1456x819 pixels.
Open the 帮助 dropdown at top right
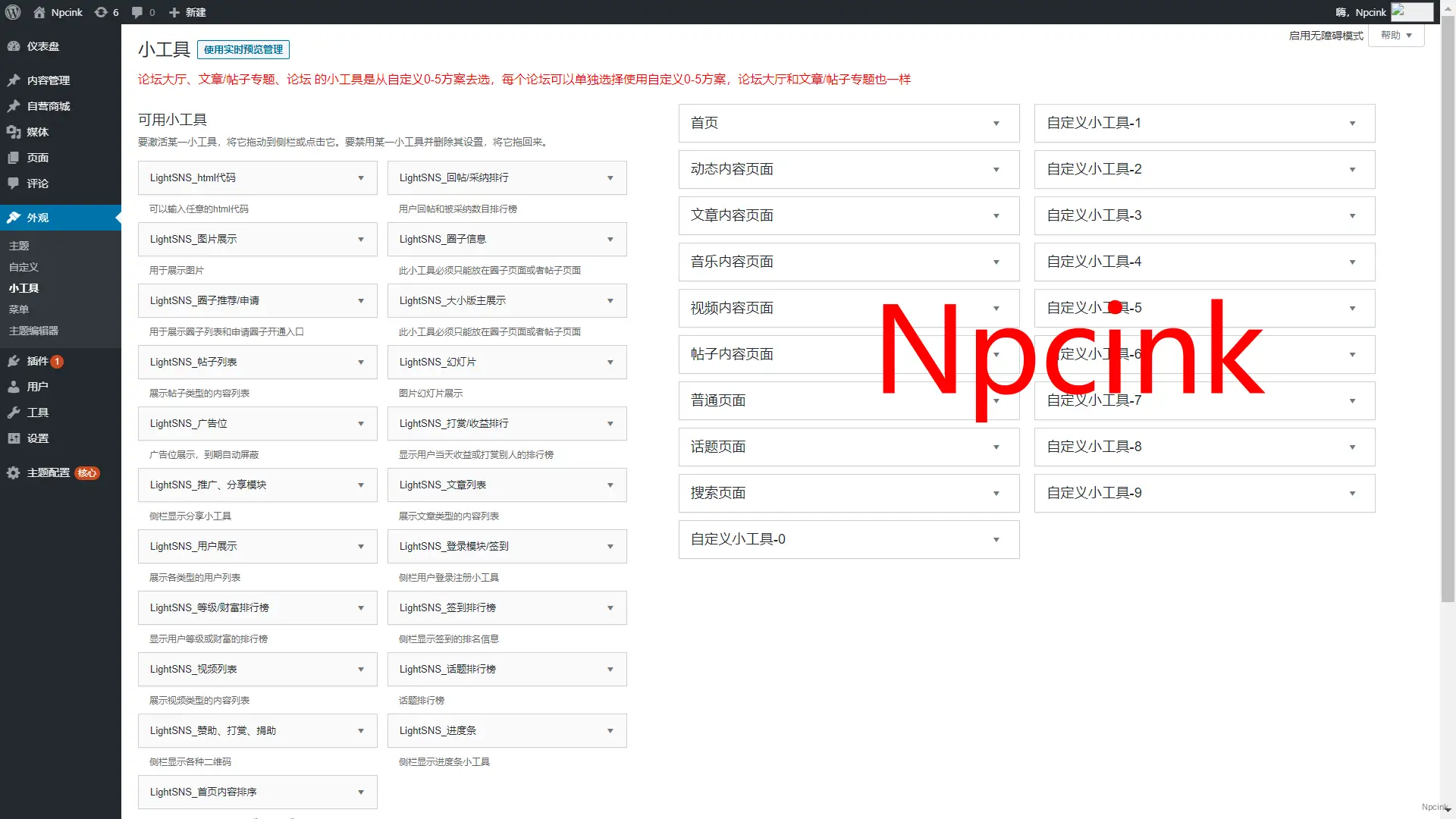pos(1395,35)
